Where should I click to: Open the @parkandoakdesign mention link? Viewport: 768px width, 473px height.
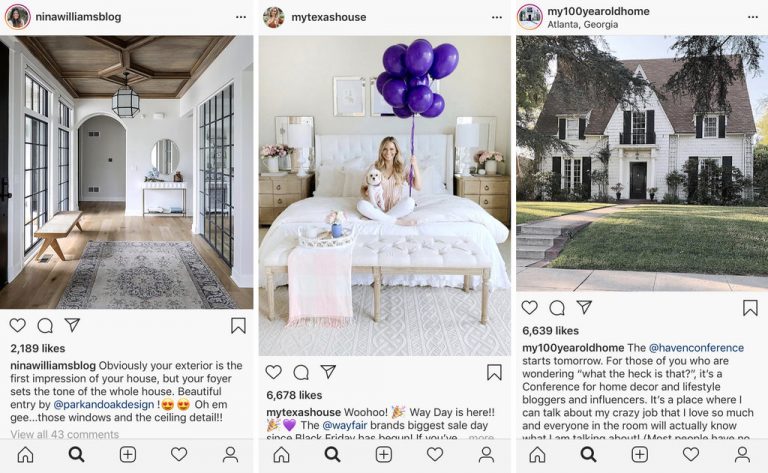(103, 404)
